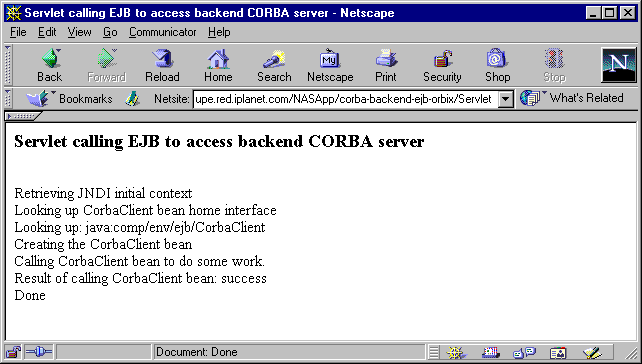Open My Netscape toolbar button
The height and width of the screenshot is (364, 642).
point(330,66)
